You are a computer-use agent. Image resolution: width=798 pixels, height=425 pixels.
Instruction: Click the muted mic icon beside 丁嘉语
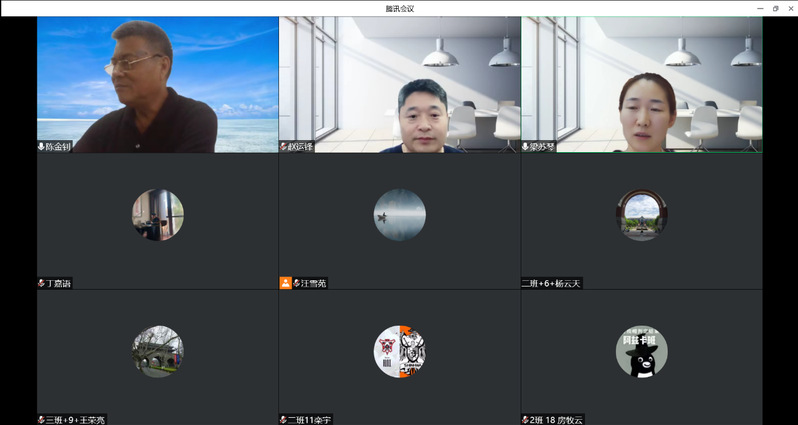point(42,283)
